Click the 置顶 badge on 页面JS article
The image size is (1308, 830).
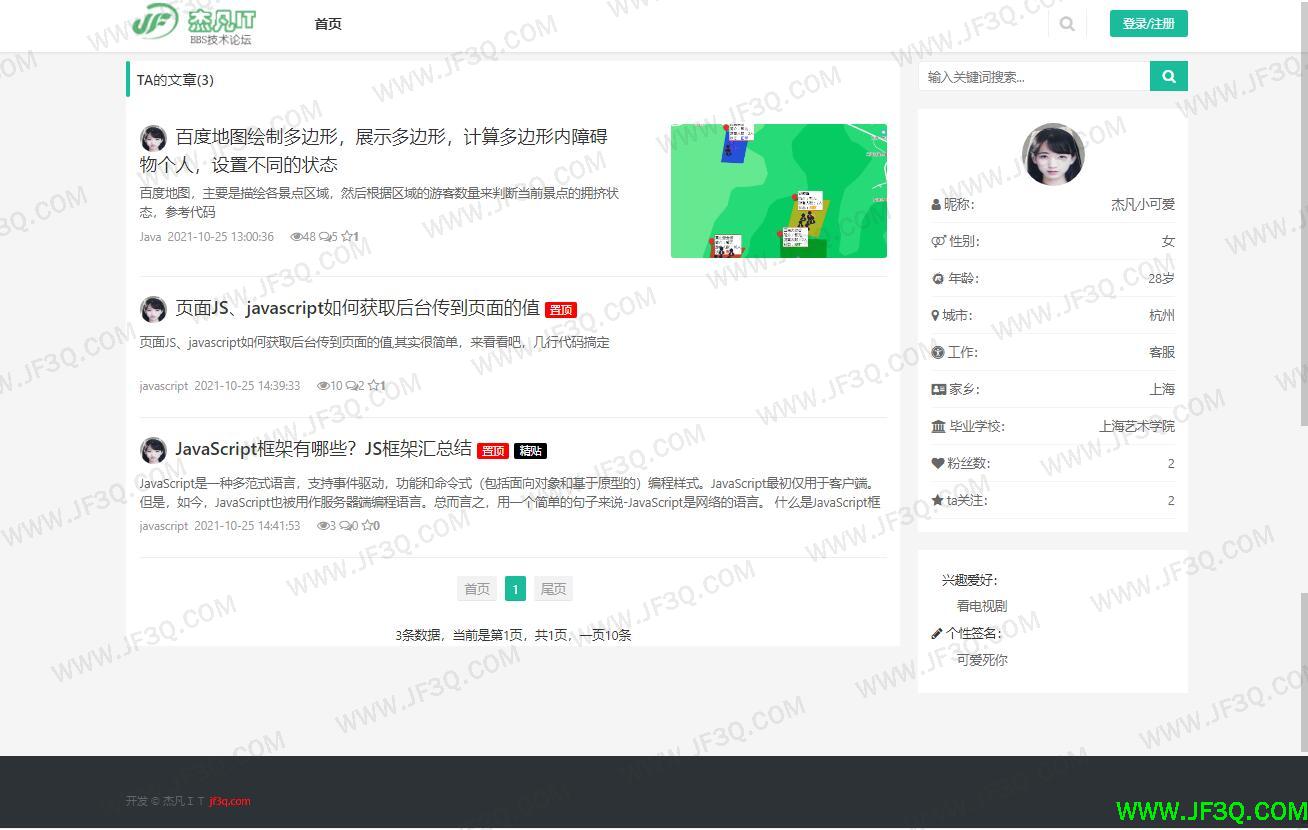click(x=561, y=309)
